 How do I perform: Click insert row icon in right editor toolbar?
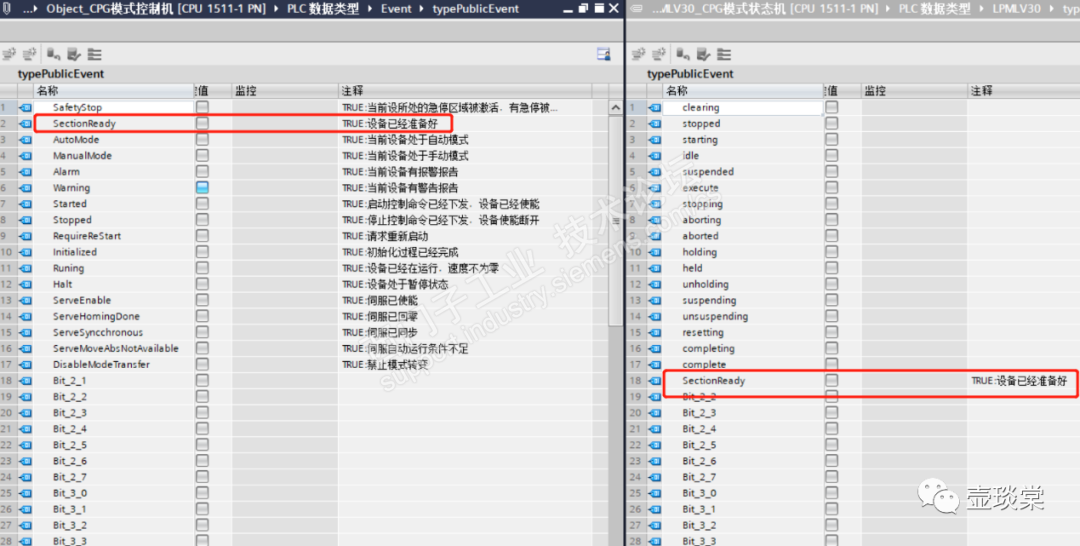click(x=638, y=54)
